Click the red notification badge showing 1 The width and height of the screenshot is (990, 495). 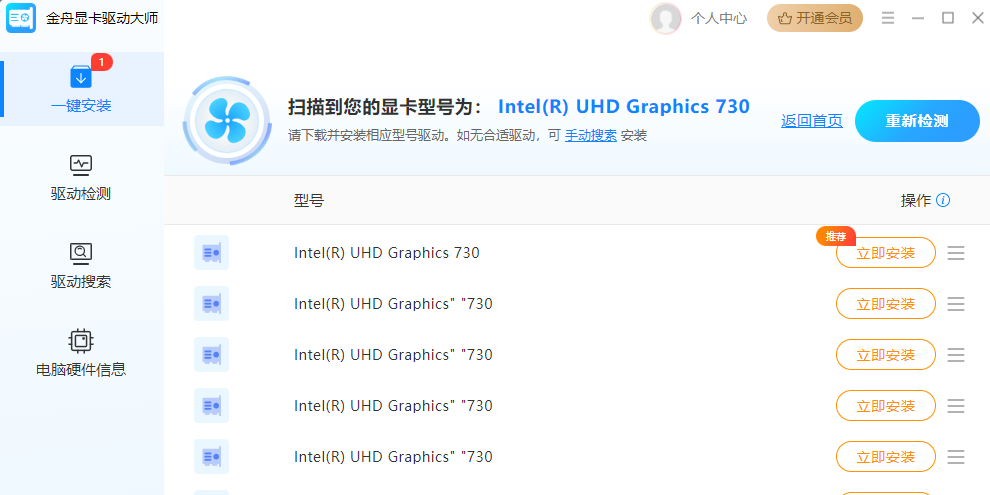(102, 62)
